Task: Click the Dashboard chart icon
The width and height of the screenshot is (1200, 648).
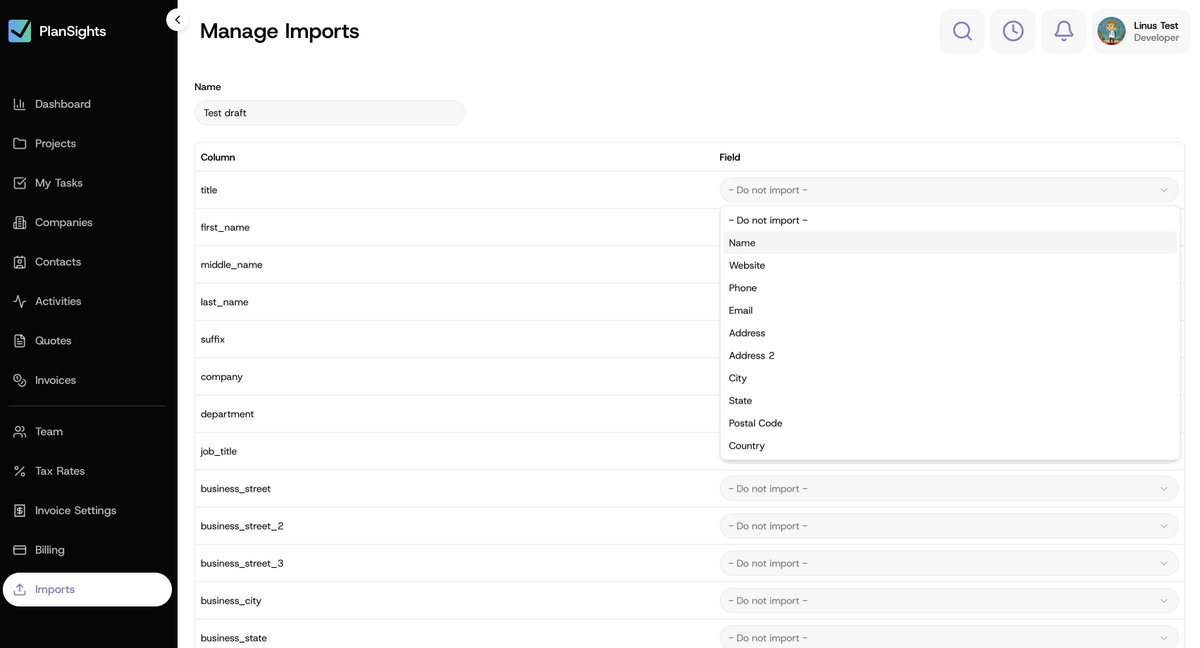Action: pos(19,104)
